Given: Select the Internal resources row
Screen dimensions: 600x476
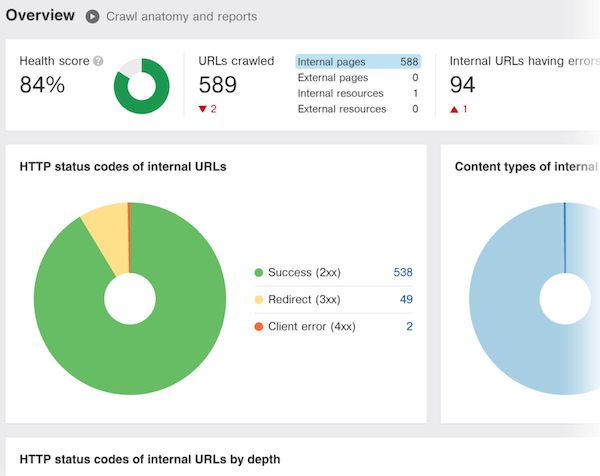Looking at the screenshot, I should click(357, 93).
